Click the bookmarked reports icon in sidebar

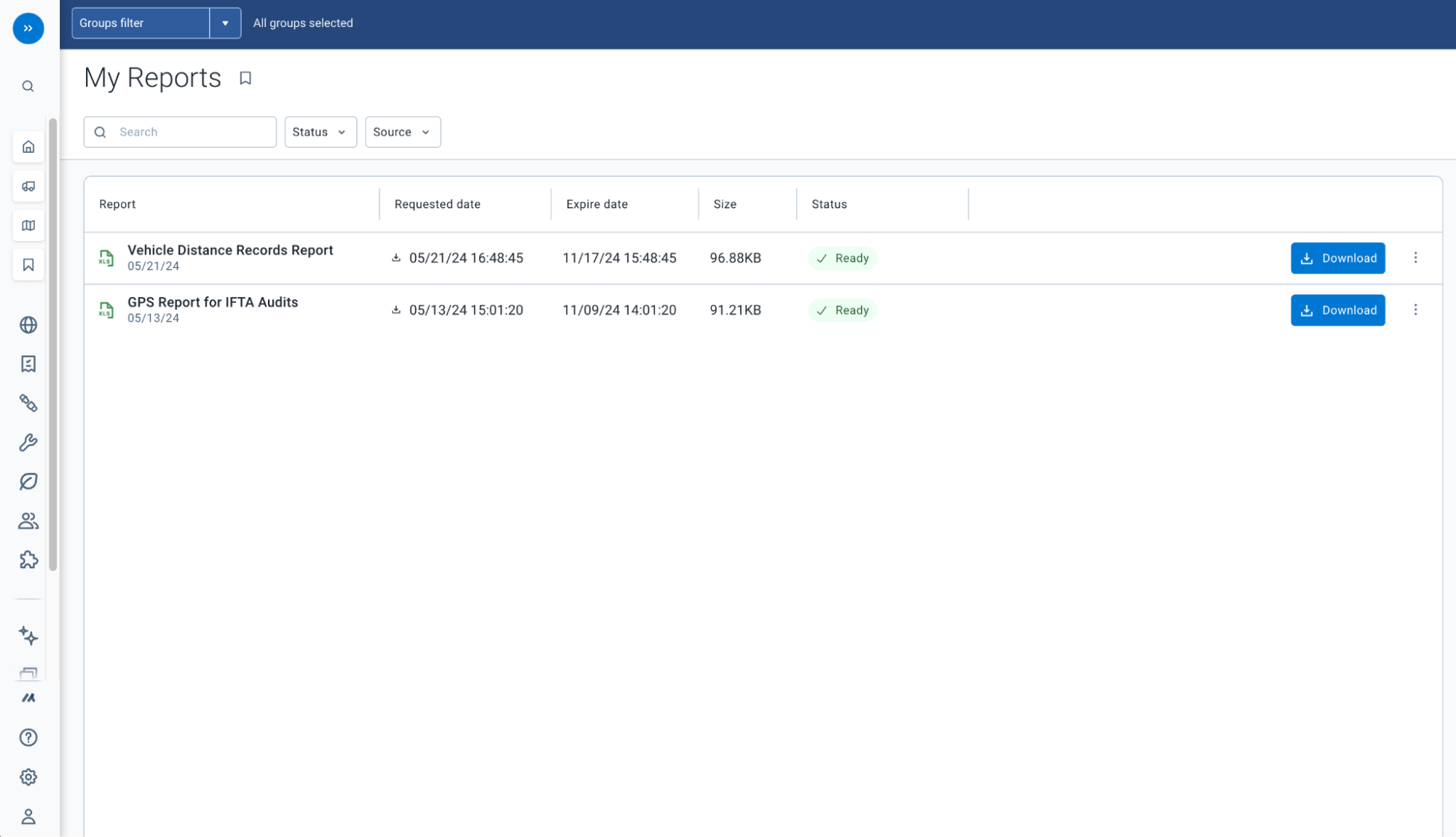coord(28,264)
